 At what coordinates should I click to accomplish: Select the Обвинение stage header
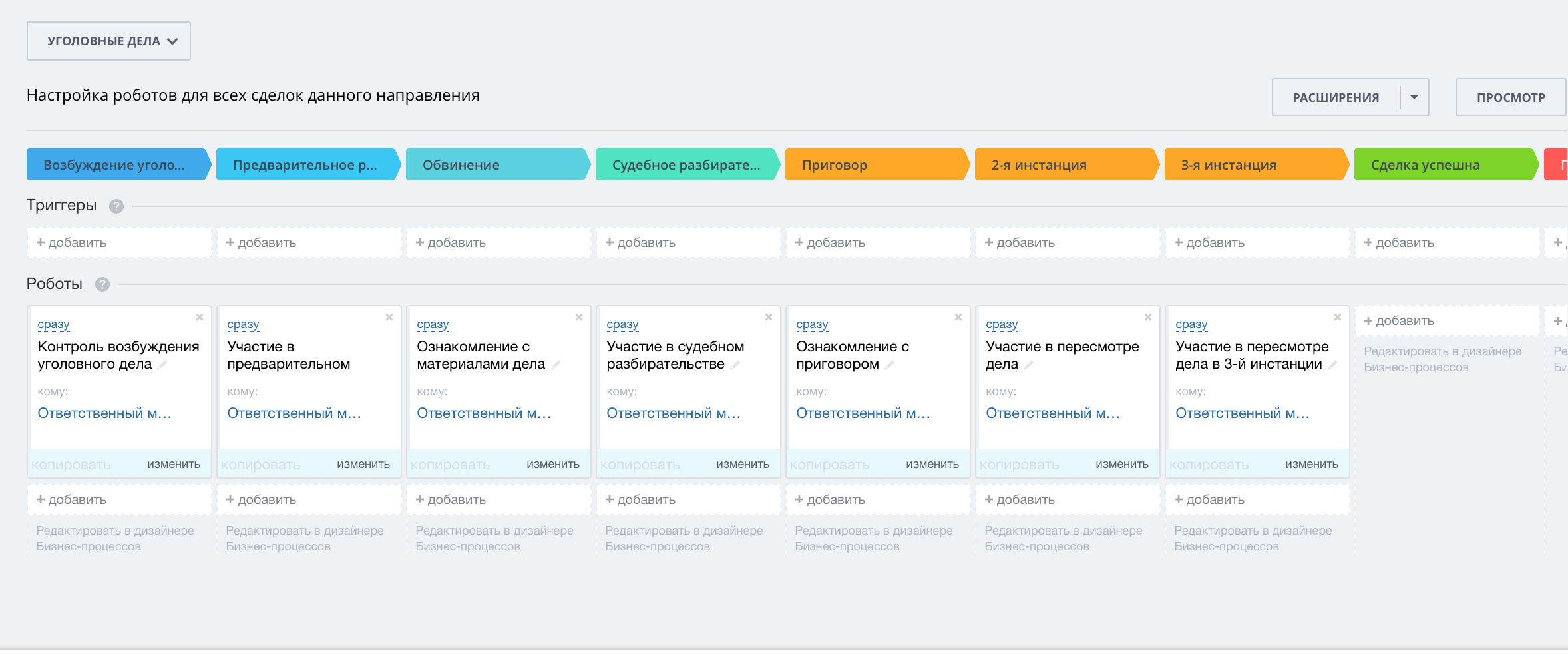click(x=496, y=165)
